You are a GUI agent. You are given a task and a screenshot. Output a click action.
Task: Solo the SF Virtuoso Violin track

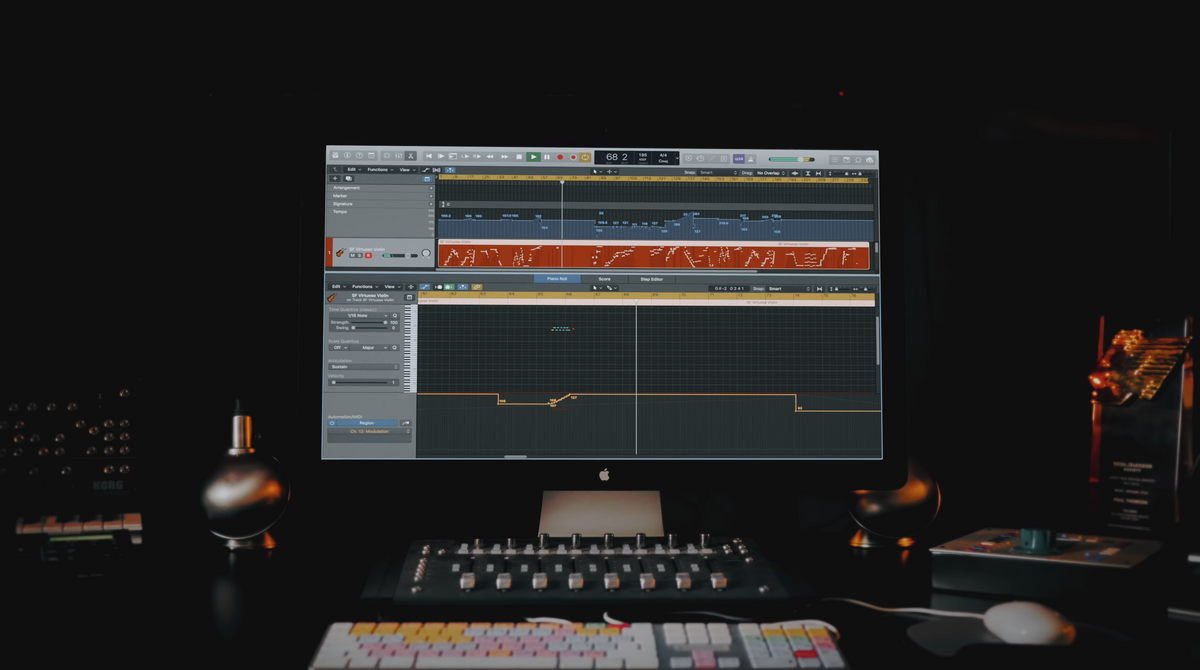click(x=361, y=256)
